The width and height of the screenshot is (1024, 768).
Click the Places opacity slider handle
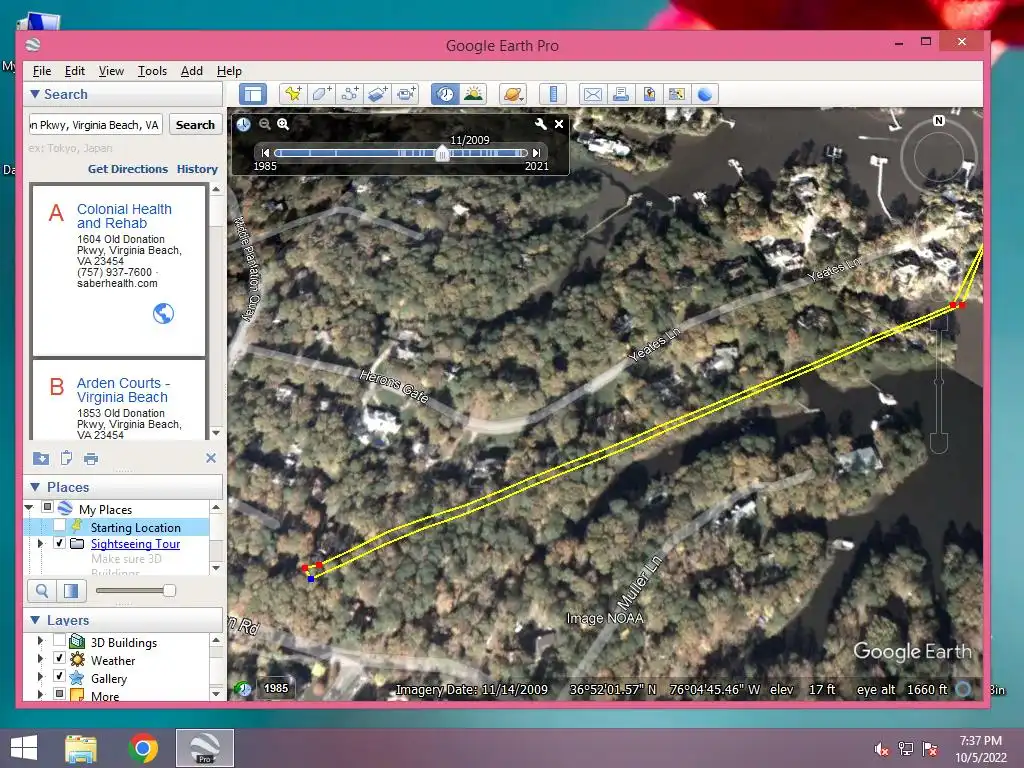pyautogui.click(x=169, y=590)
